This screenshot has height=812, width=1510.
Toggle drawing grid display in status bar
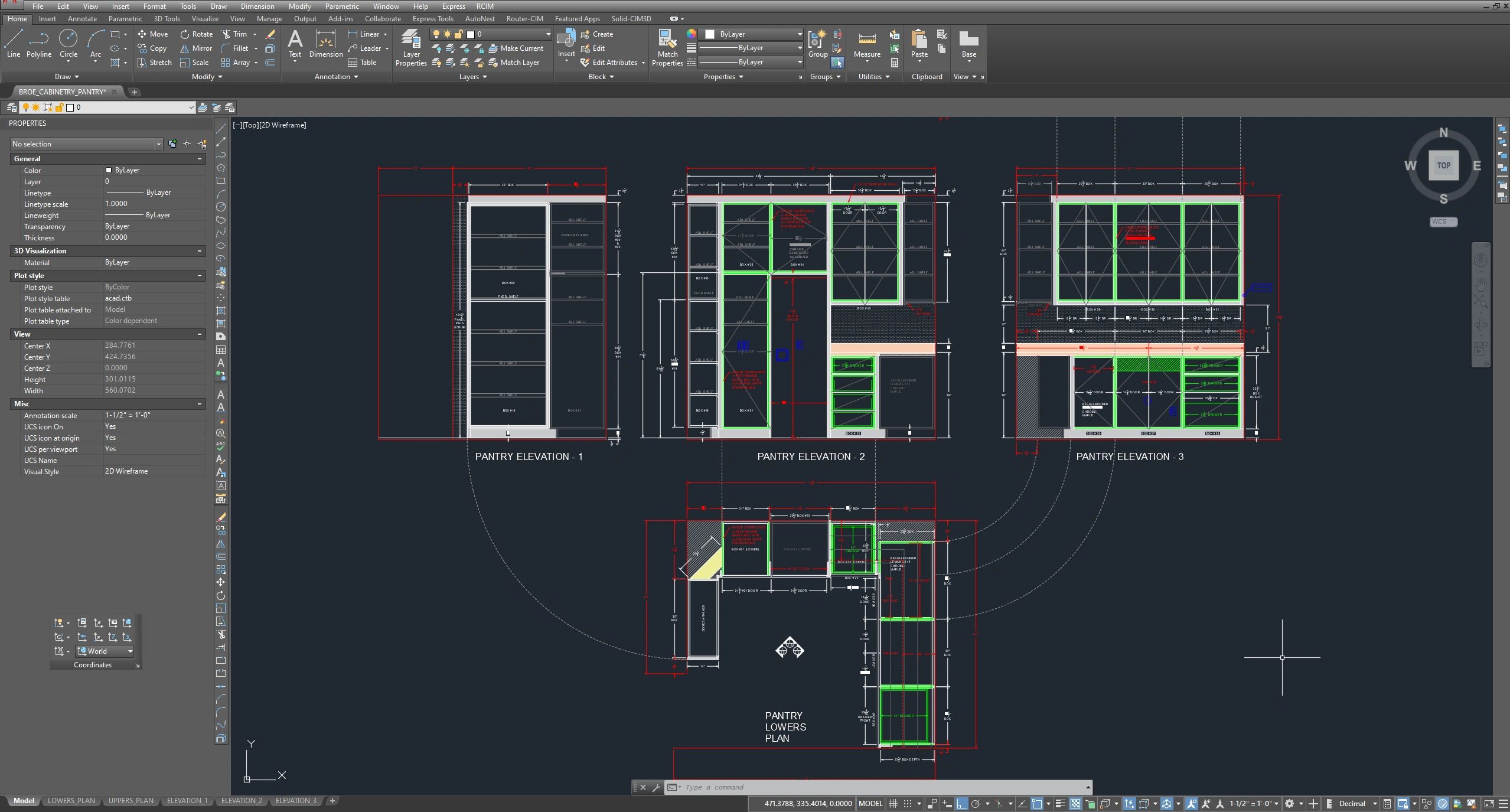click(893, 803)
